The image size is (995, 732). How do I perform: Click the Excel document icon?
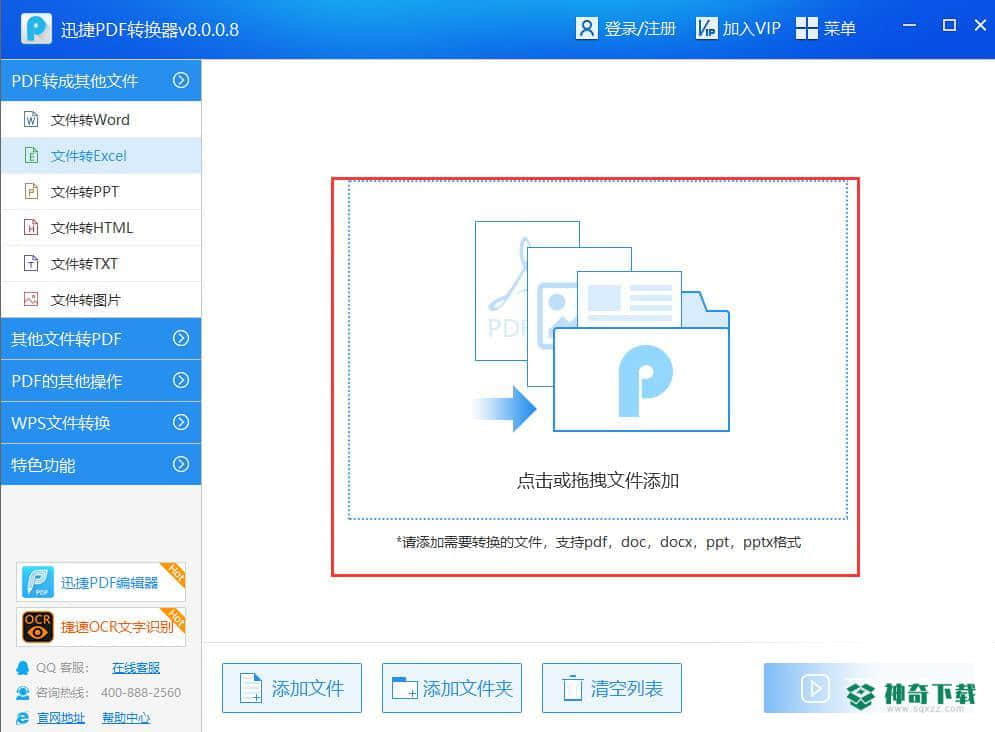[x=31, y=155]
